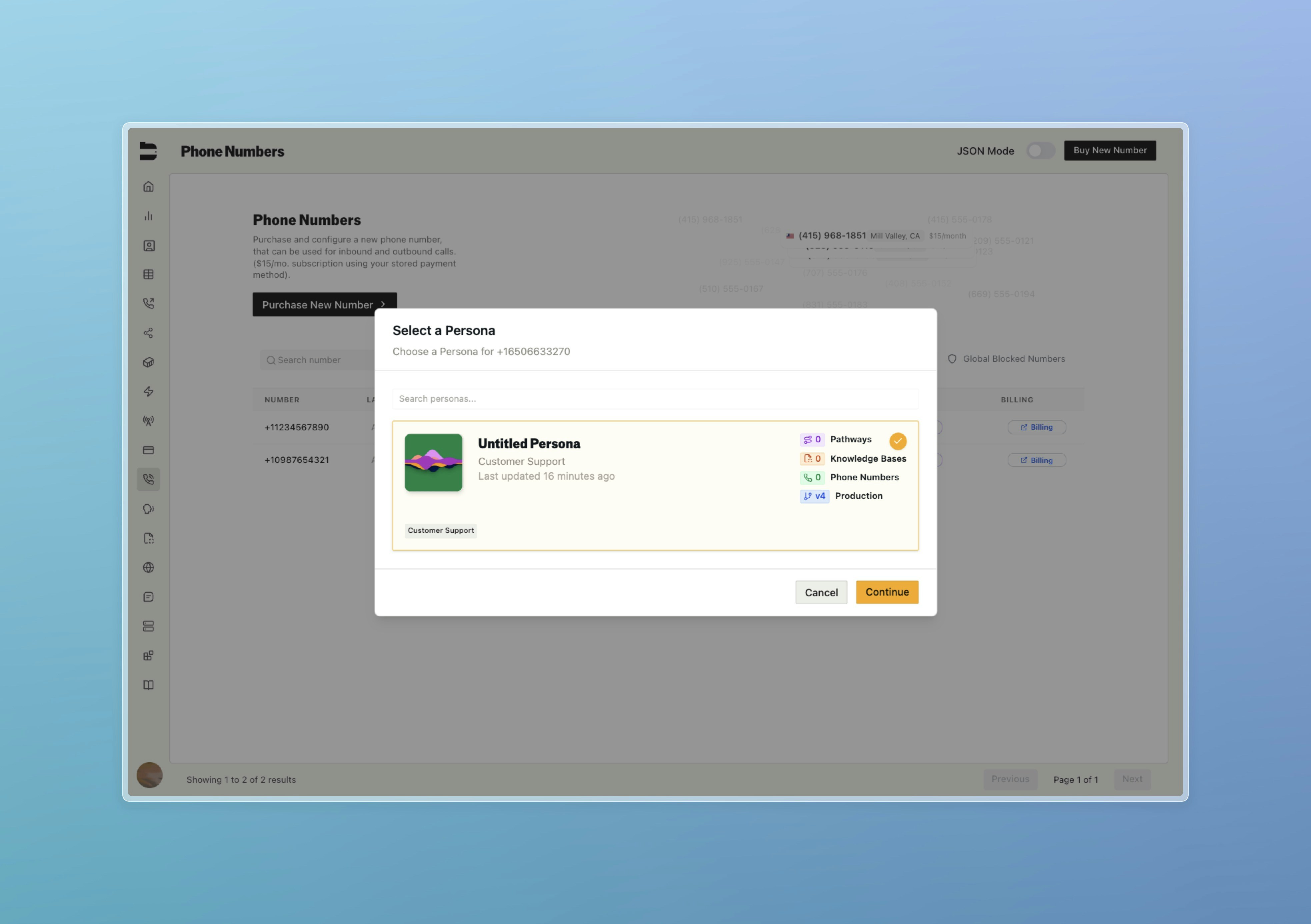Toggle the JSON Mode switch
The height and width of the screenshot is (924, 1311).
(1040, 151)
